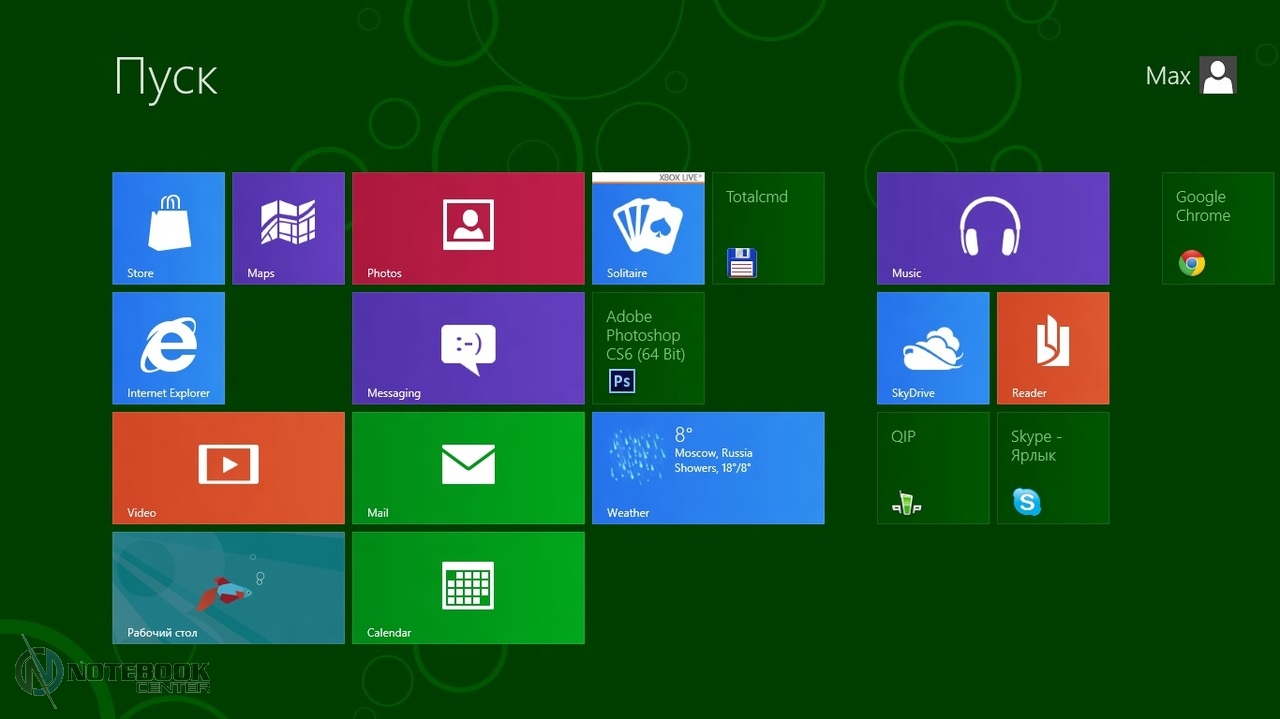The height and width of the screenshot is (719, 1280).
Task: Open Internet Explorer tile
Action: (x=168, y=348)
